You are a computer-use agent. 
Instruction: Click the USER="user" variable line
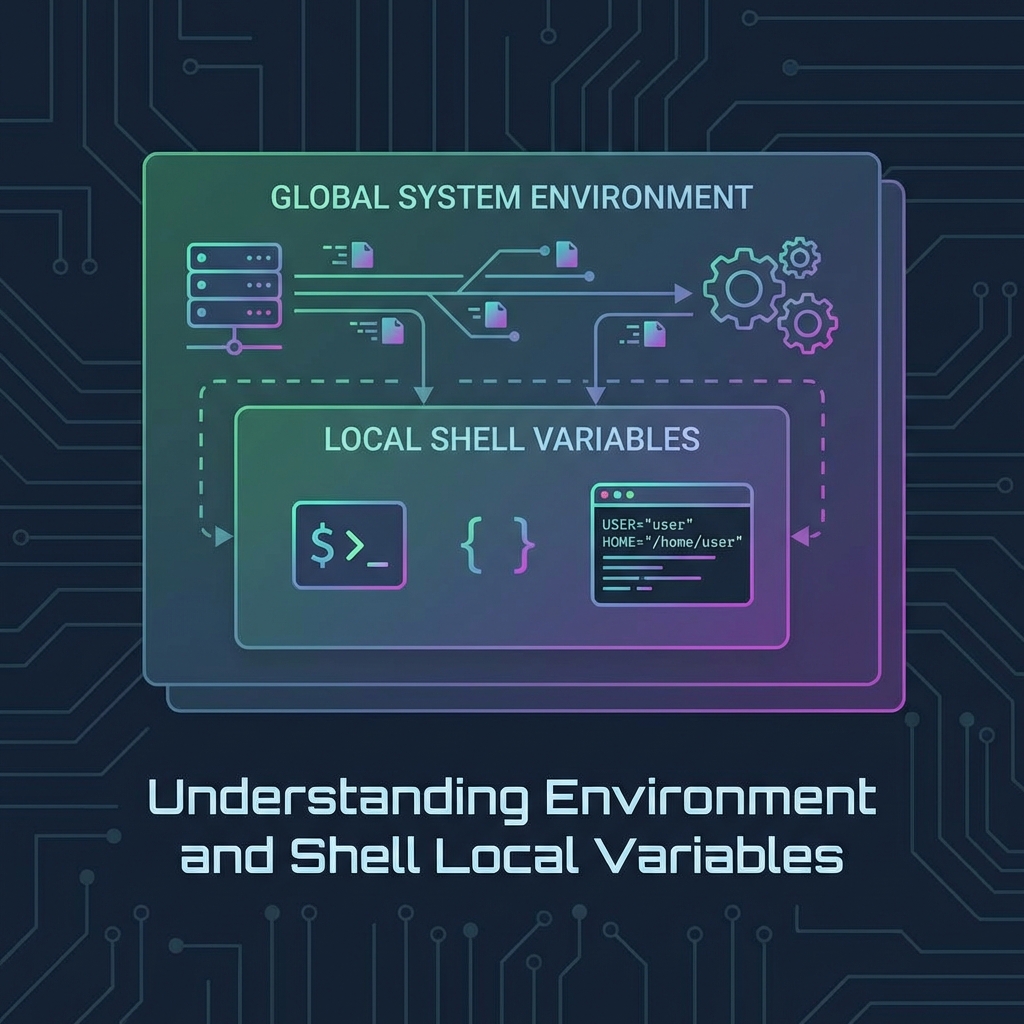point(648,524)
